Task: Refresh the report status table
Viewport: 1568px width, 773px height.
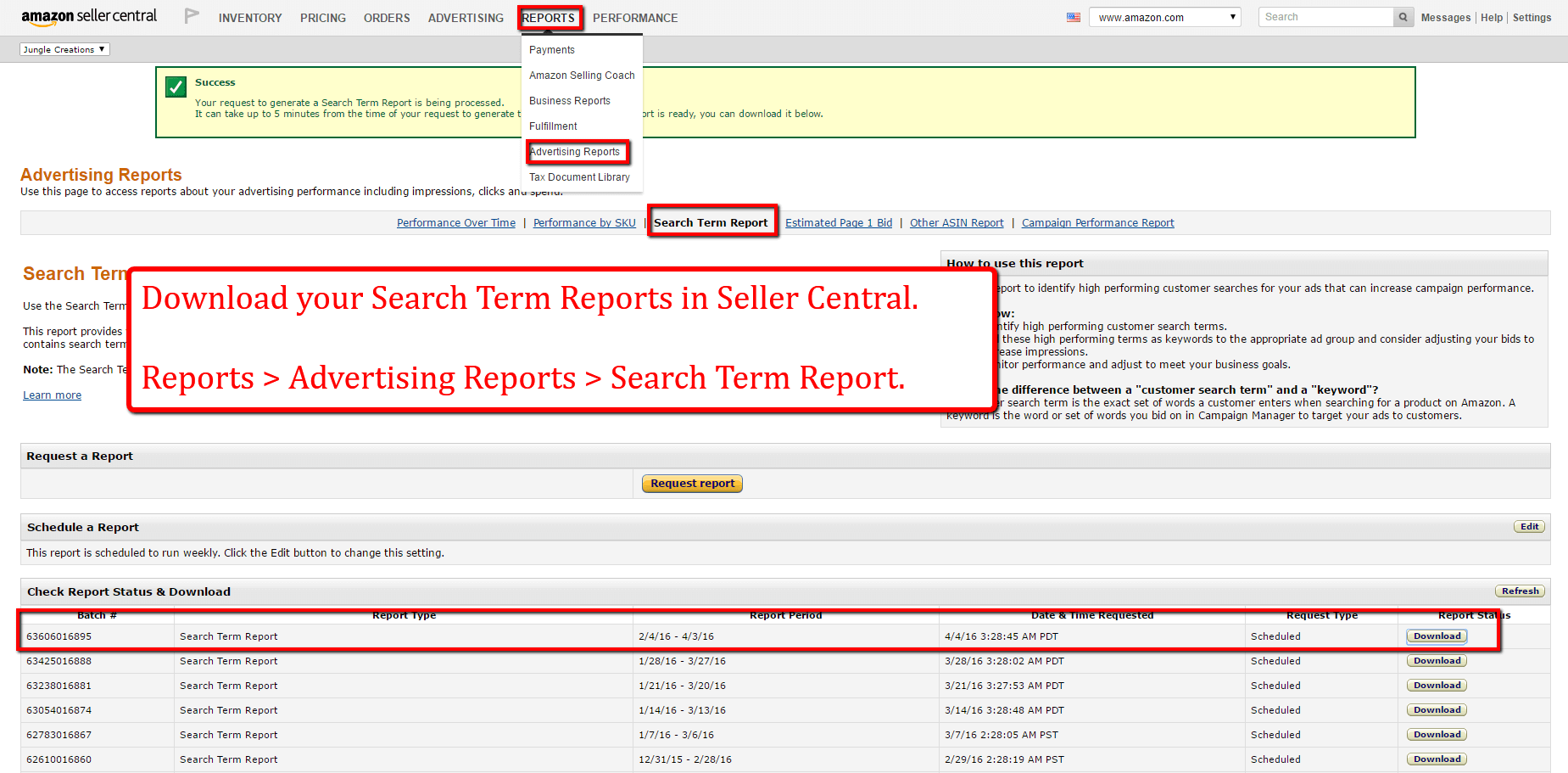Action: coord(1520,591)
